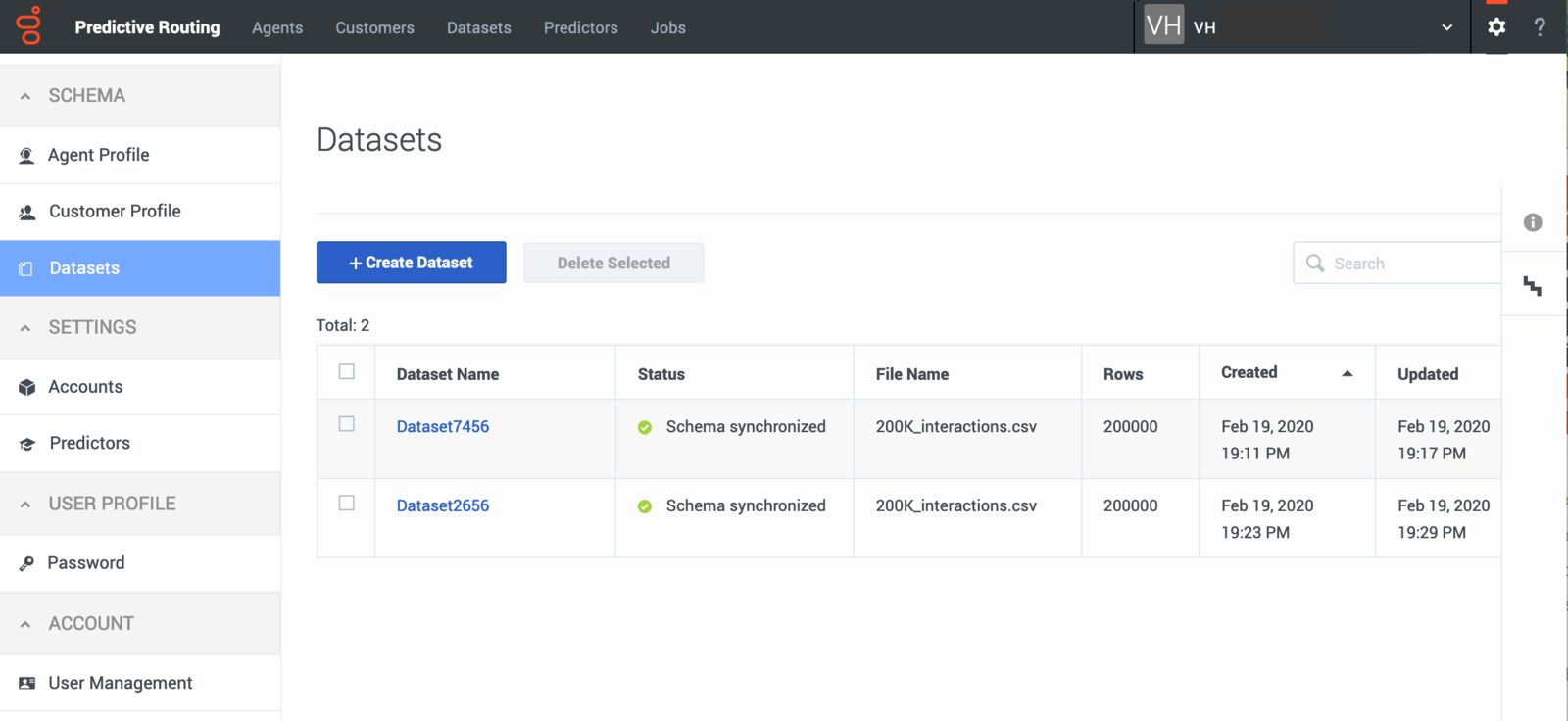Open the VH account dropdown
Viewport: 1568px width, 721px height.
(1301, 27)
